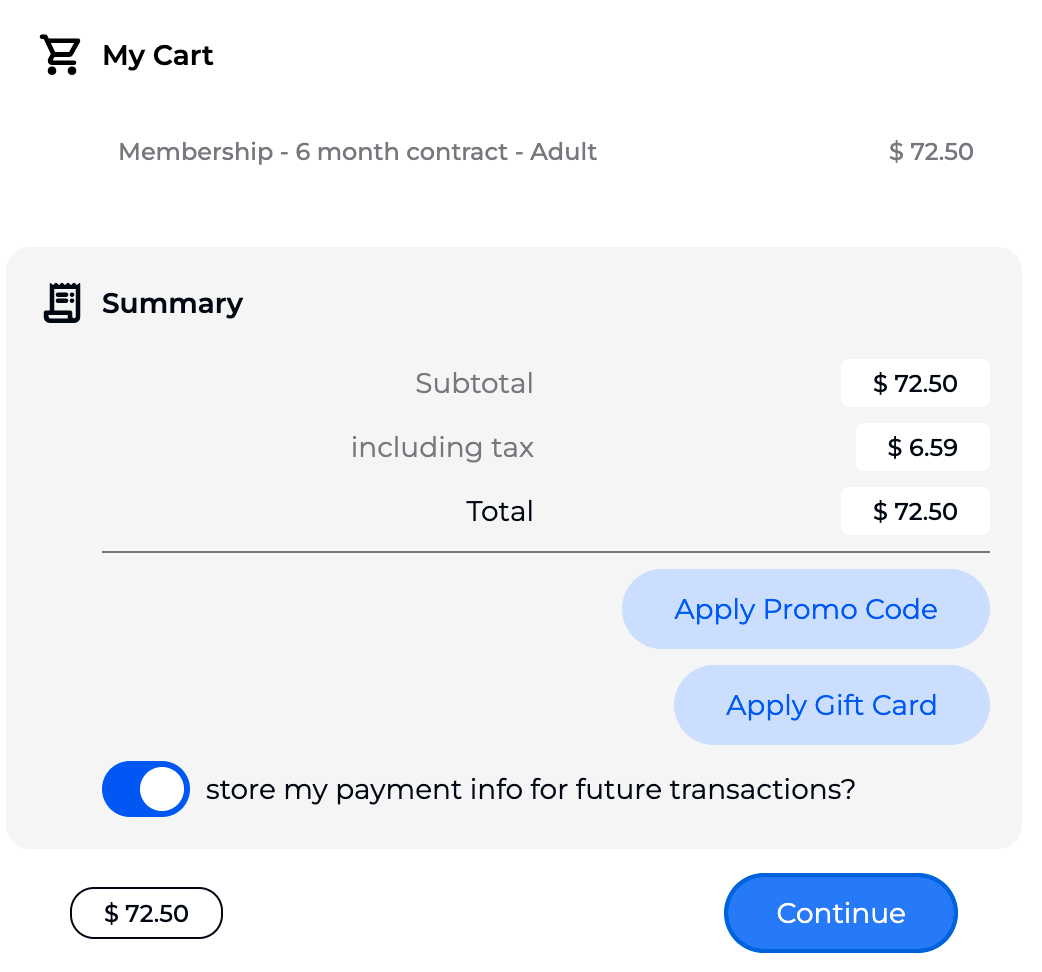1042x972 pixels.
Task: Click the store my payment info label
Action: click(x=530, y=790)
